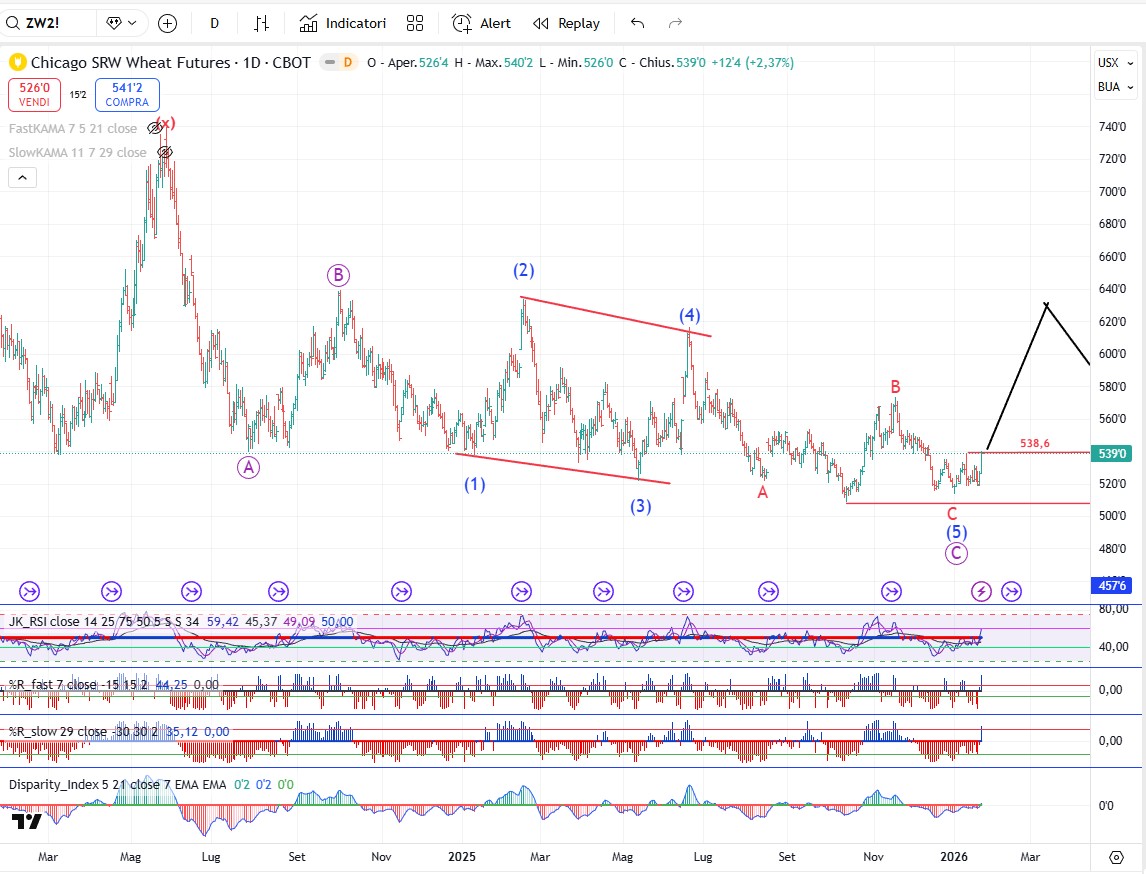The width and height of the screenshot is (1146, 874).
Task: Toggle visibility of FastKAMA indicator
Action: tap(155, 128)
